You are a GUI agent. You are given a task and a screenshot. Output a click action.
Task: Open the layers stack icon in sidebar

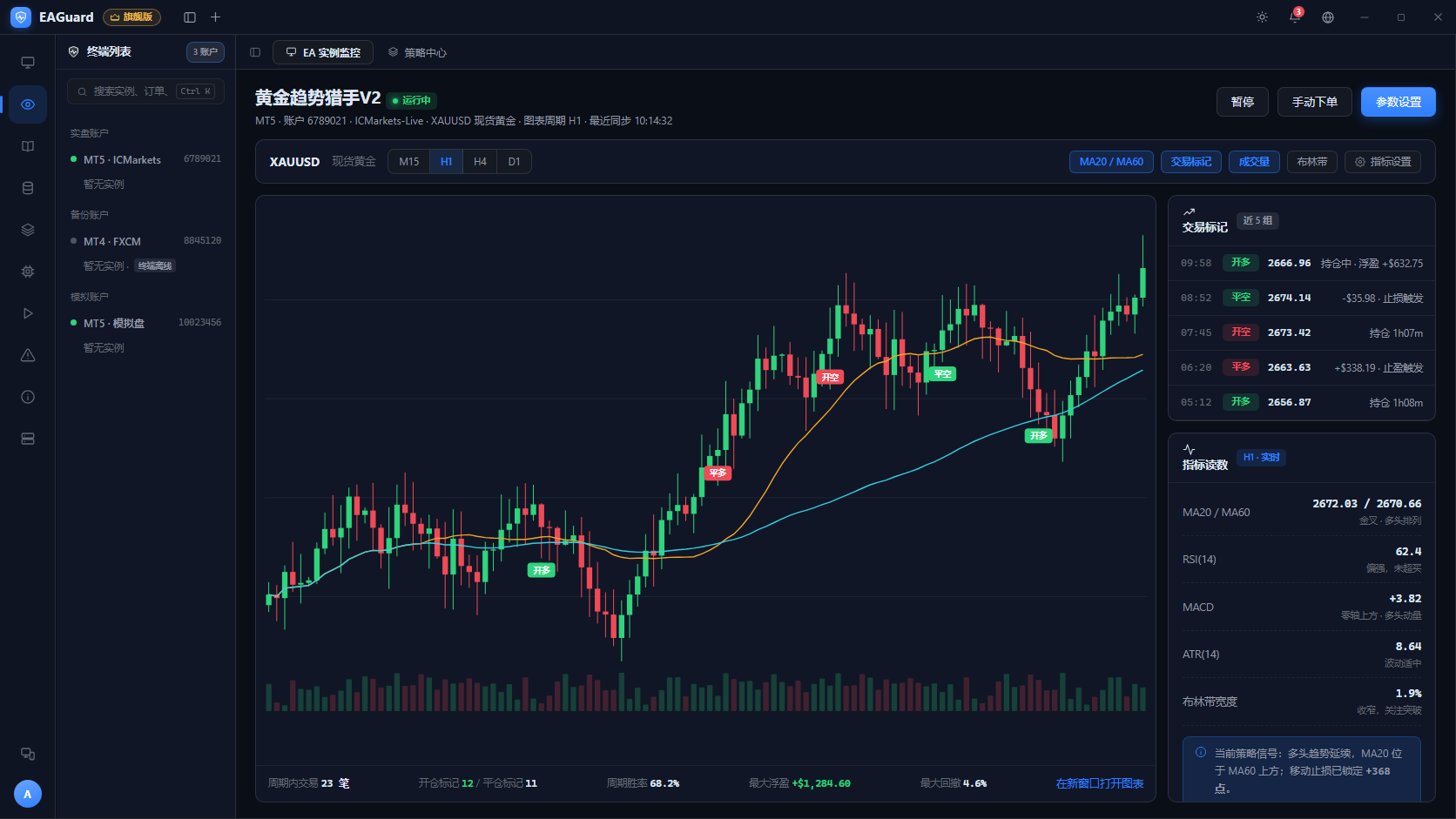[28, 230]
